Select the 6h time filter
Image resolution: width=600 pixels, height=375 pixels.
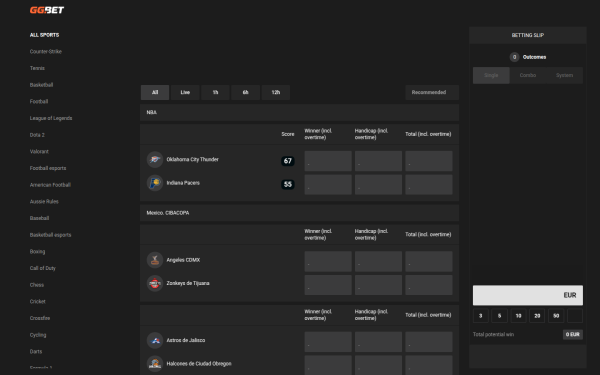(245, 92)
